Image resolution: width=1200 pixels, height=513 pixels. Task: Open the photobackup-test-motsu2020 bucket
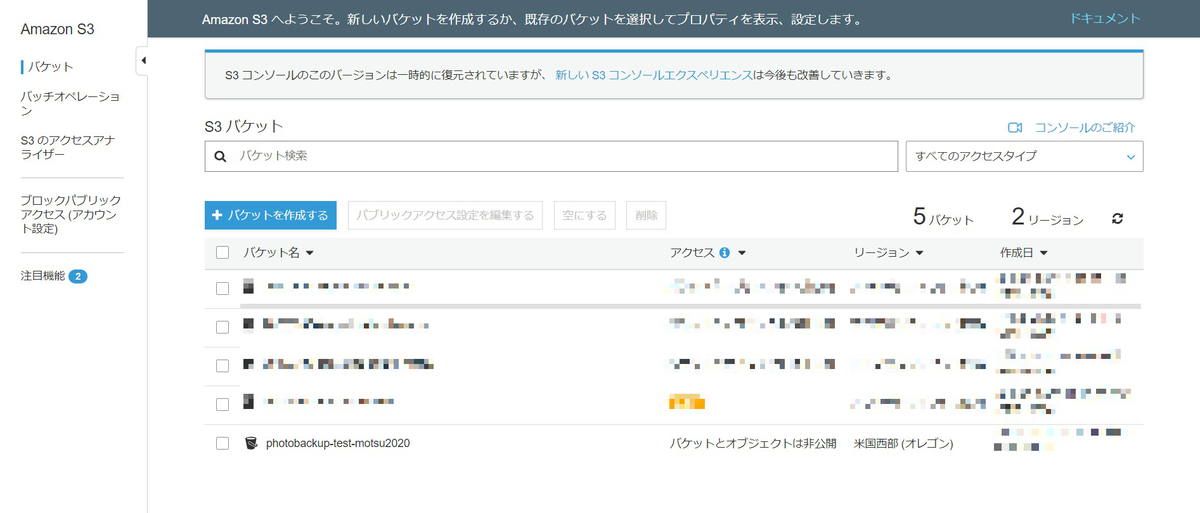click(x=339, y=443)
